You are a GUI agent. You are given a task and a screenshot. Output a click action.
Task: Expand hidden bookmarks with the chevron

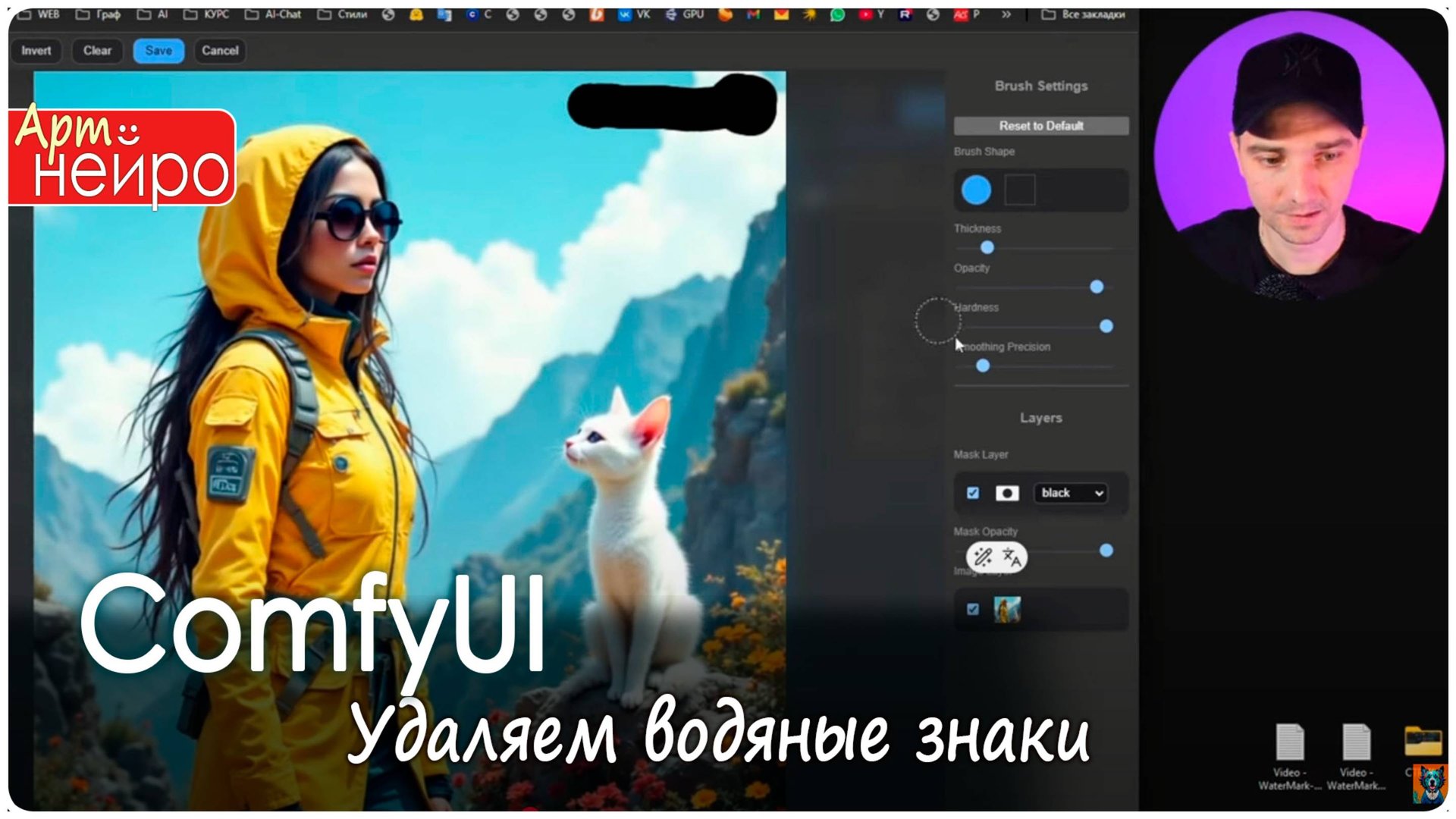pyautogui.click(x=1006, y=14)
